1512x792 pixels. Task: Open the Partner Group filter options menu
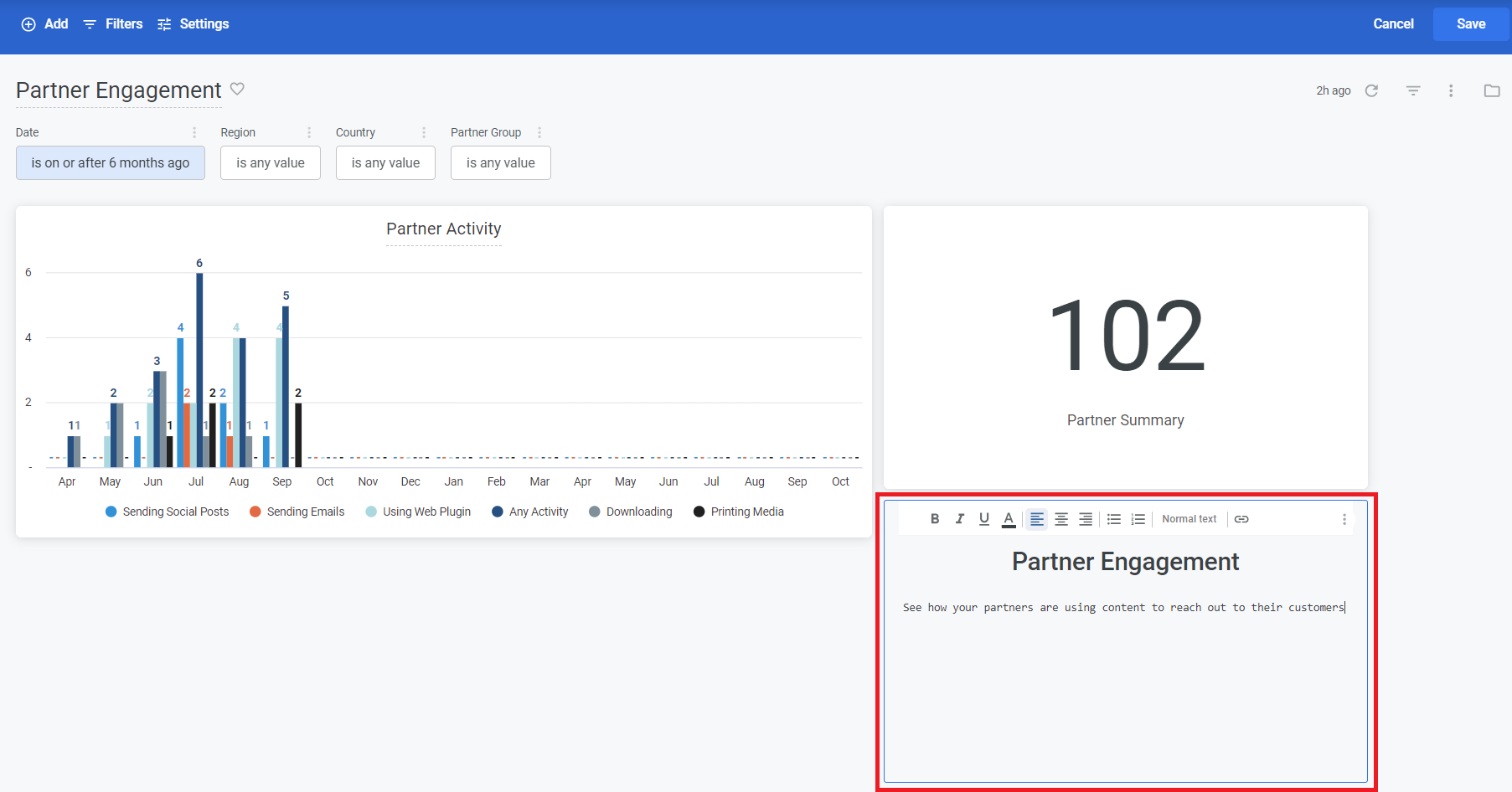pyautogui.click(x=540, y=132)
